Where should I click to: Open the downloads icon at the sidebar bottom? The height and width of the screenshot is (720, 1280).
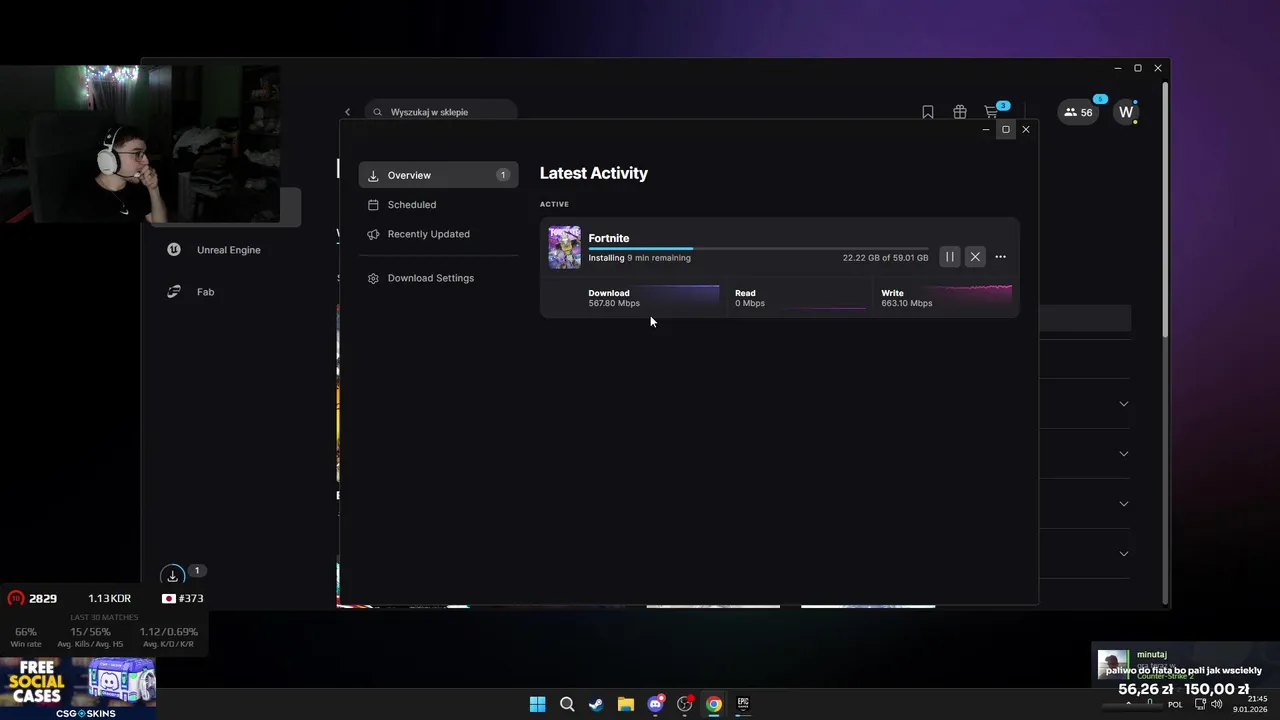173,575
